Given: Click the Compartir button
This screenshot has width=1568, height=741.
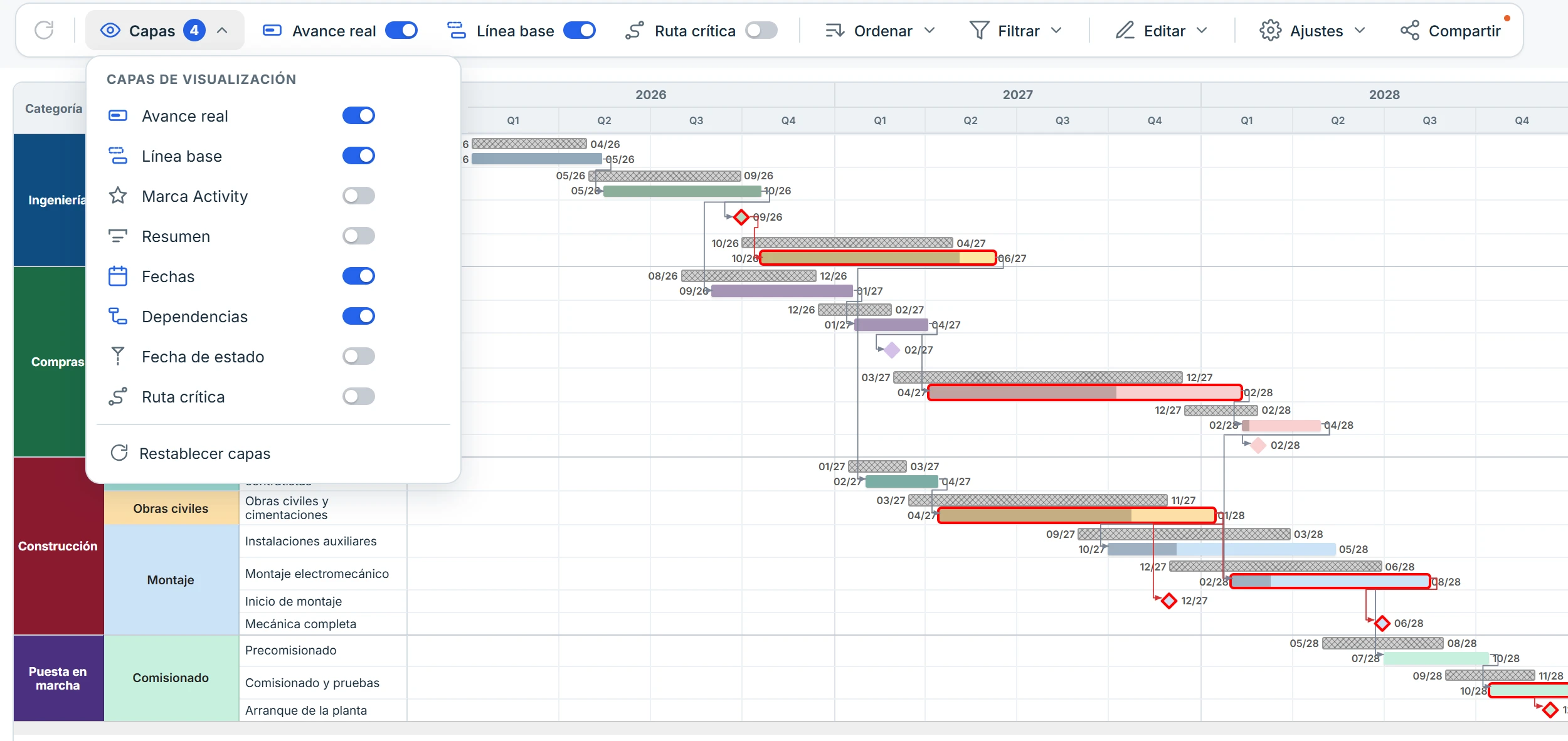Looking at the screenshot, I should tap(1451, 30).
